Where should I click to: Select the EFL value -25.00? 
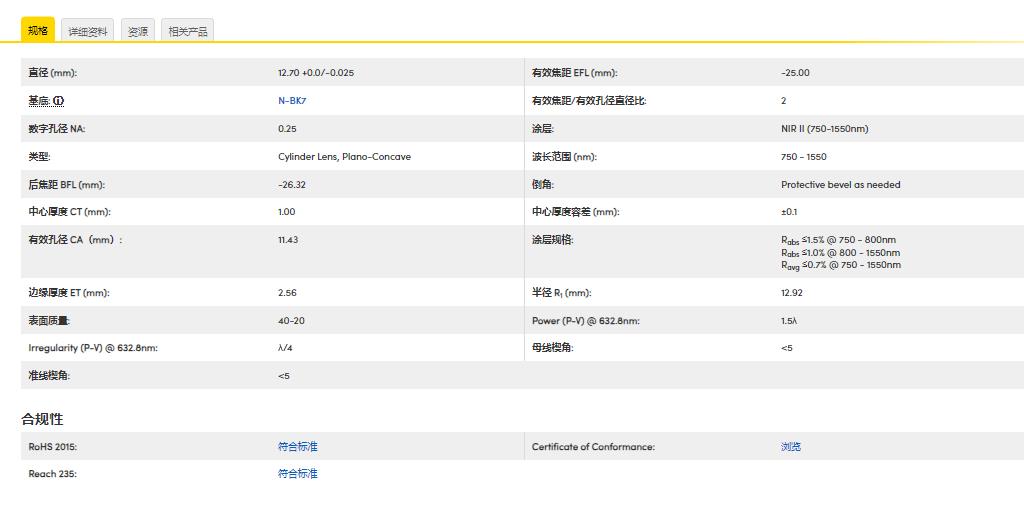click(795, 72)
